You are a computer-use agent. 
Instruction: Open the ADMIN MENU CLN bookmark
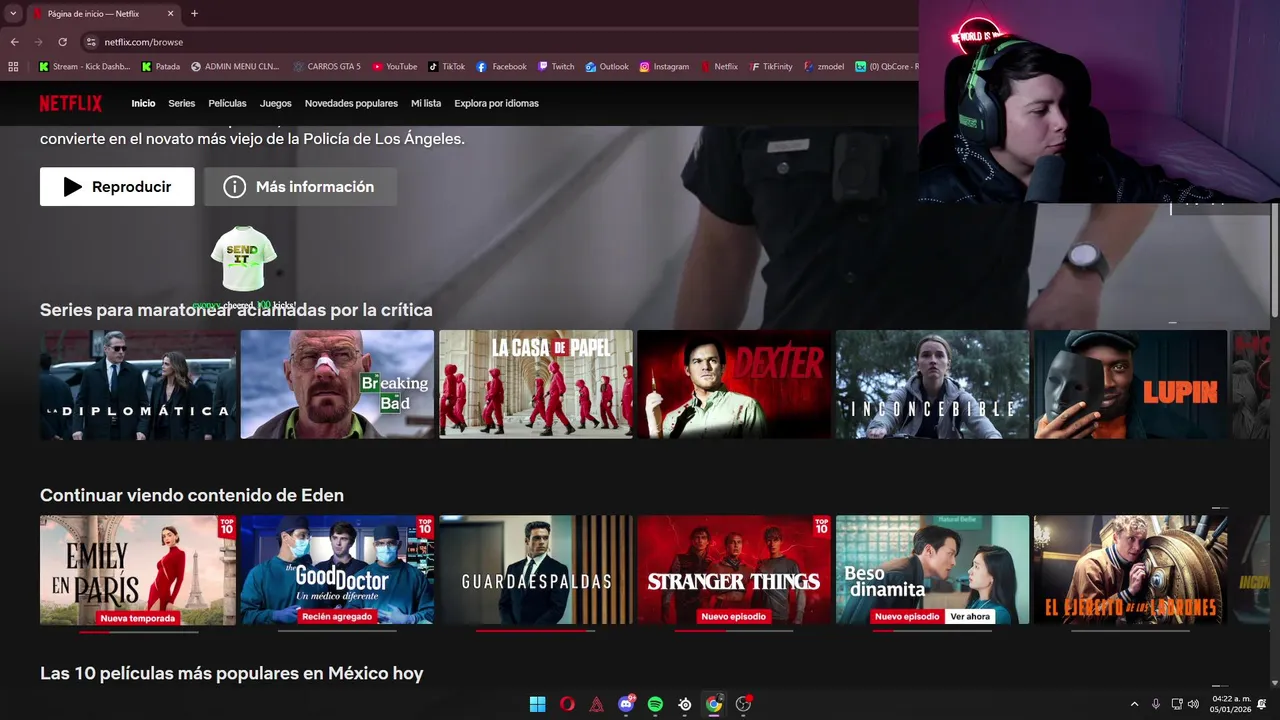click(235, 67)
